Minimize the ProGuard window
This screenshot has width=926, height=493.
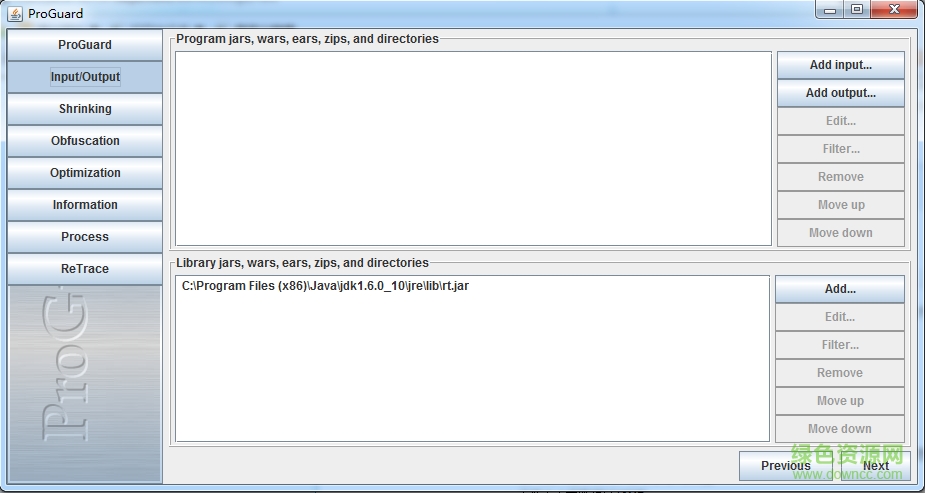point(830,9)
